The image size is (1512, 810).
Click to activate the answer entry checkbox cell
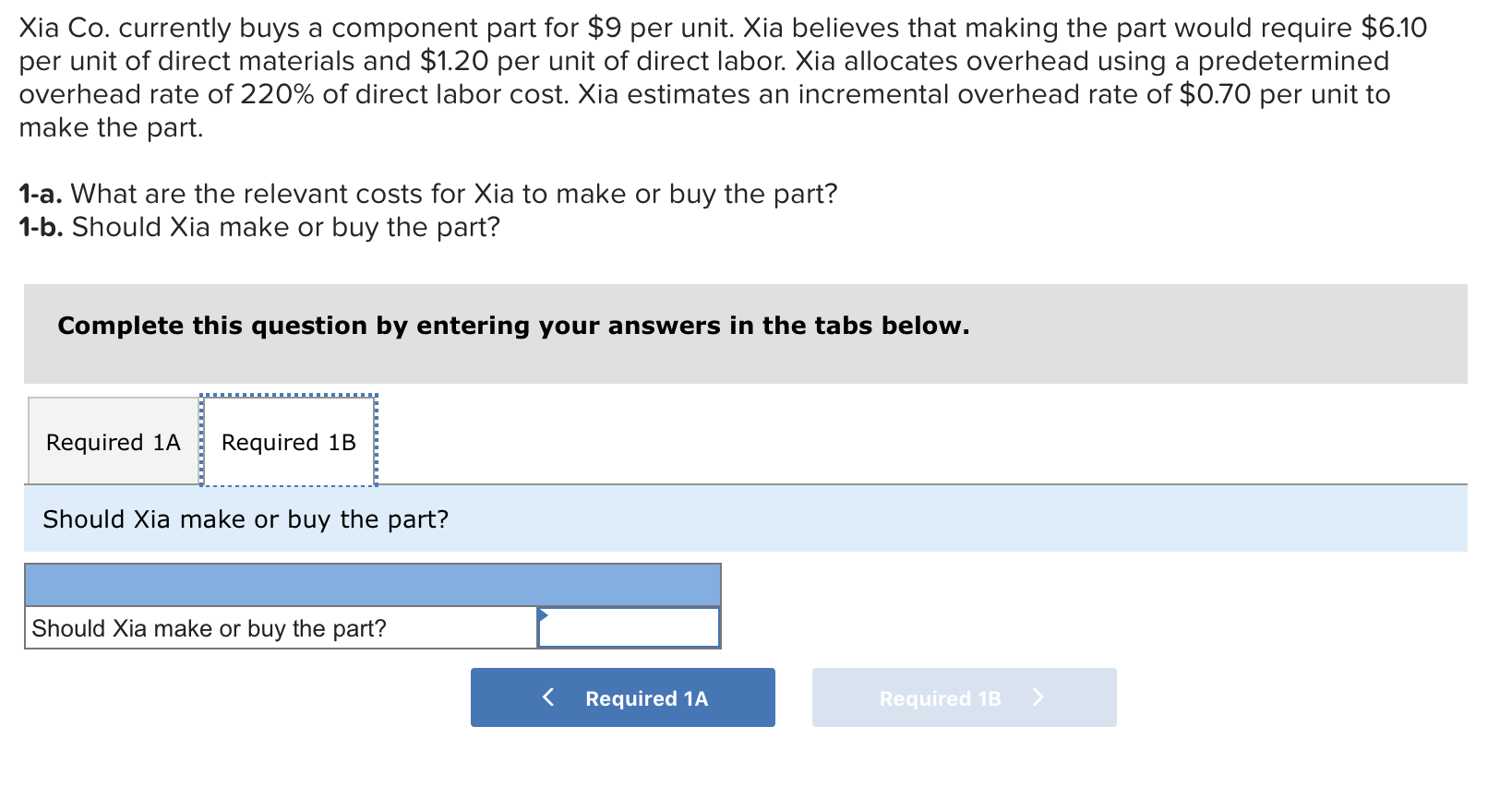tap(628, 627)
